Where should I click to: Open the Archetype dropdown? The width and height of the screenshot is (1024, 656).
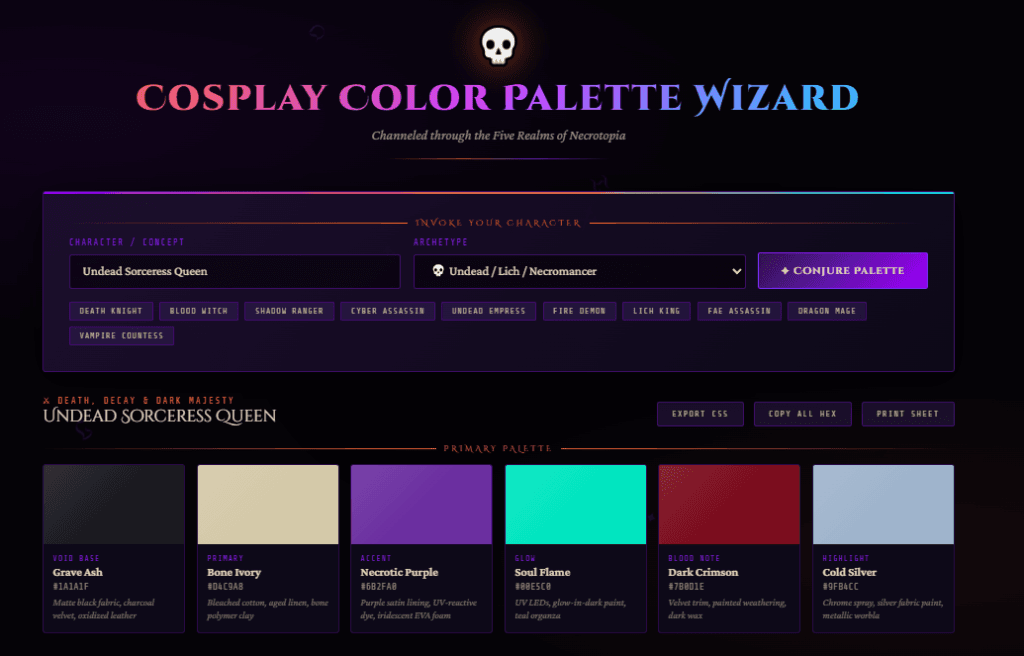581,271
